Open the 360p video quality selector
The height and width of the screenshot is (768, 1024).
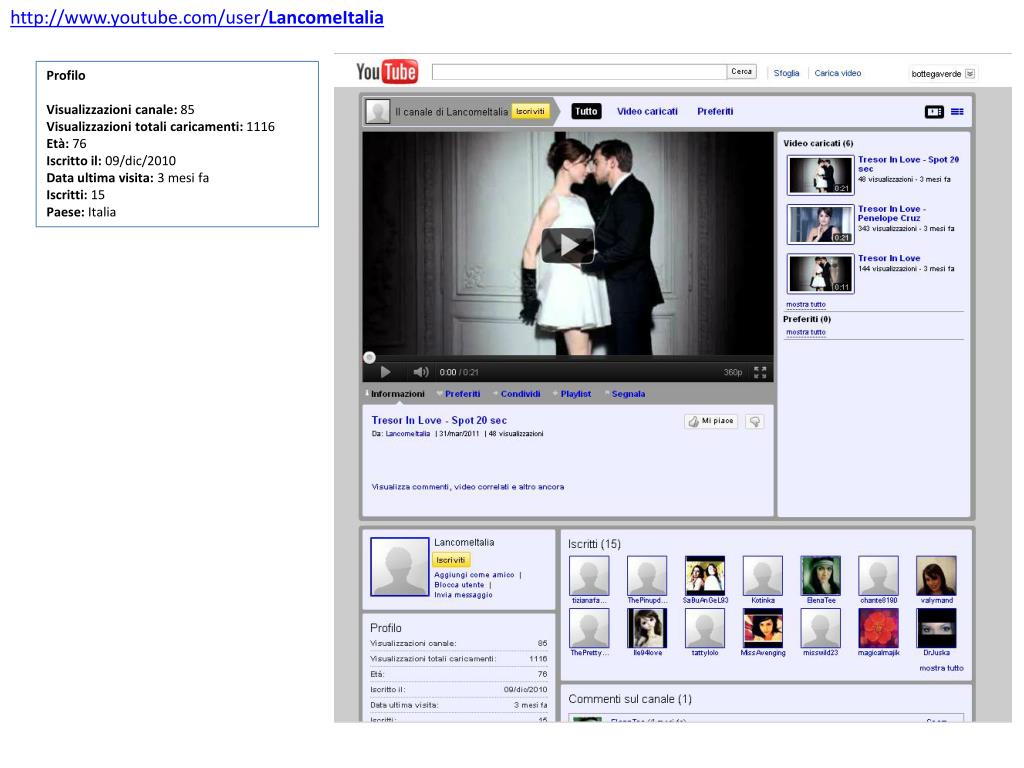(733, 372)
